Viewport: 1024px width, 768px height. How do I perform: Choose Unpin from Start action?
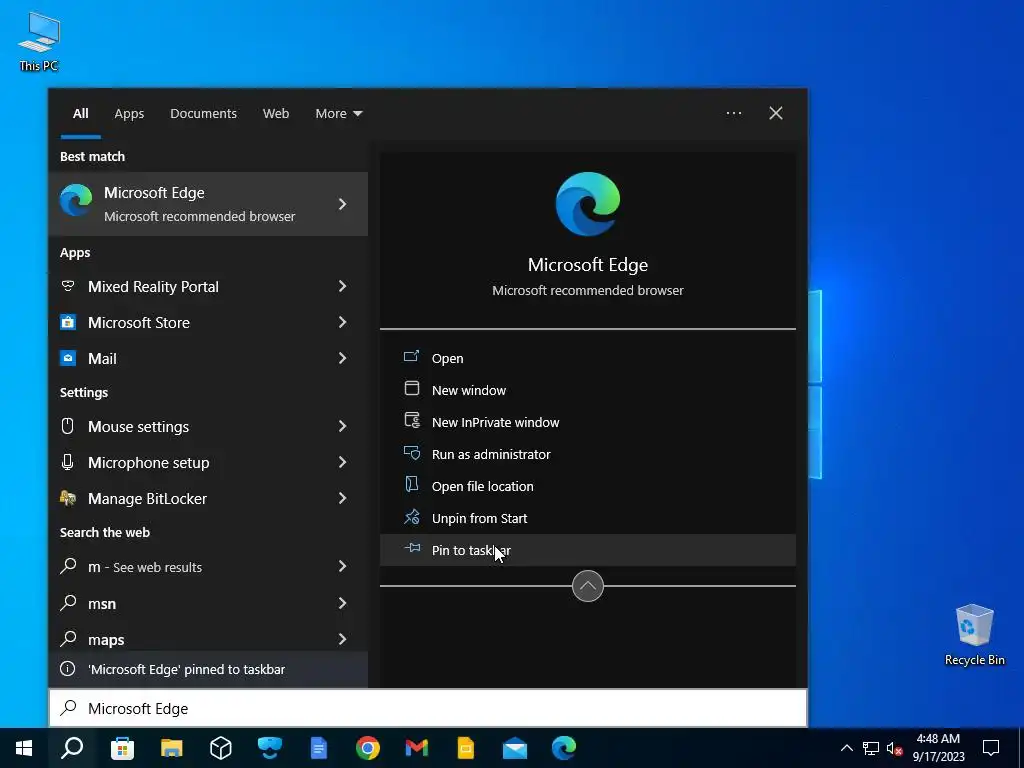tap(588, 518)
